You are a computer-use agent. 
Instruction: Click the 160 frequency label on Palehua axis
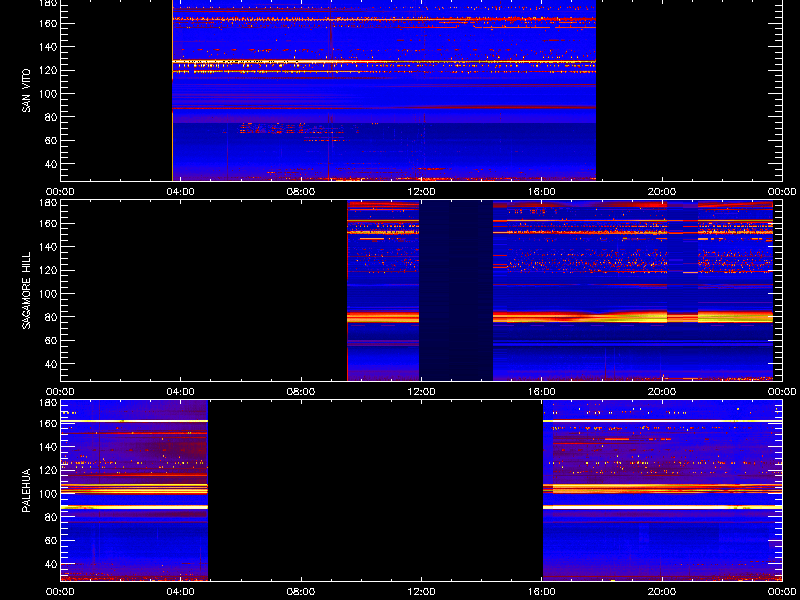coord(48,423)
